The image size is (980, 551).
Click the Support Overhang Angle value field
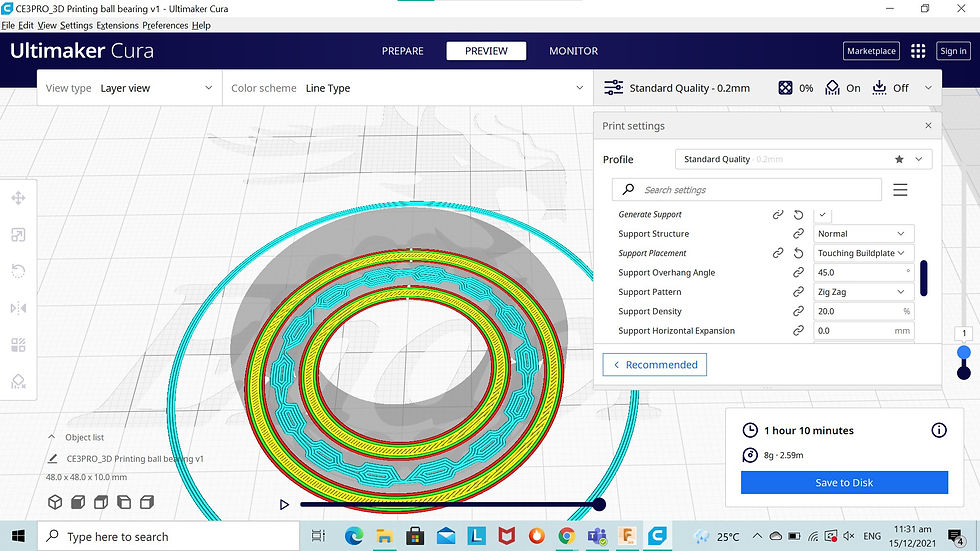[864, 272]
